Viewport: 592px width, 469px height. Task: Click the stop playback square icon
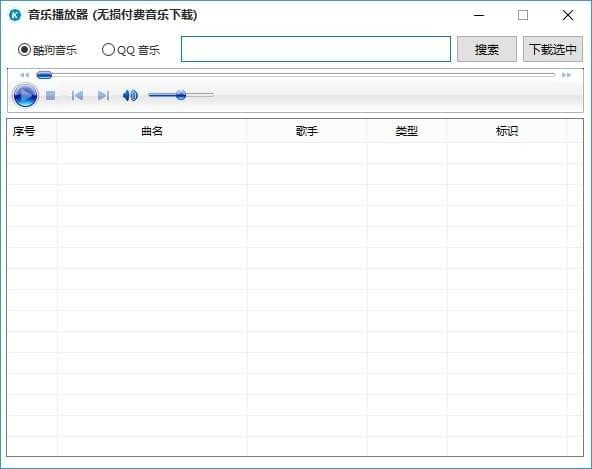point(51,96)
